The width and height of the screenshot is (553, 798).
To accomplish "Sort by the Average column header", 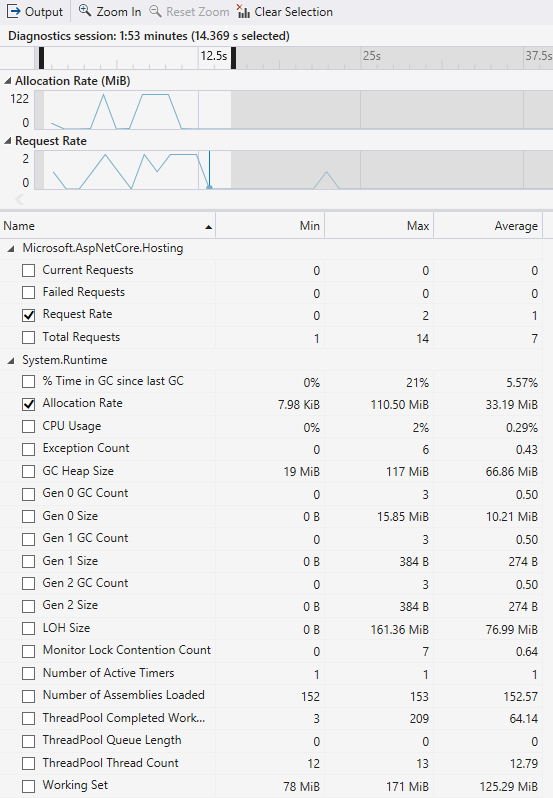I will point(488,225).
